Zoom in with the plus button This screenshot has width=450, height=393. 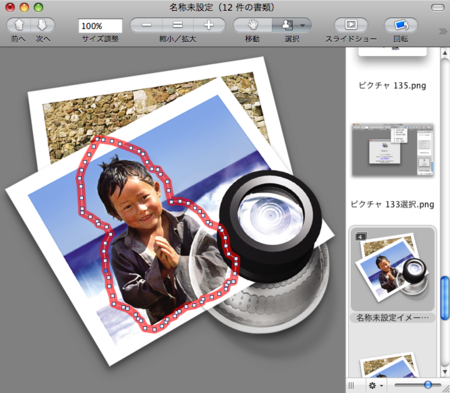[209, 25]
